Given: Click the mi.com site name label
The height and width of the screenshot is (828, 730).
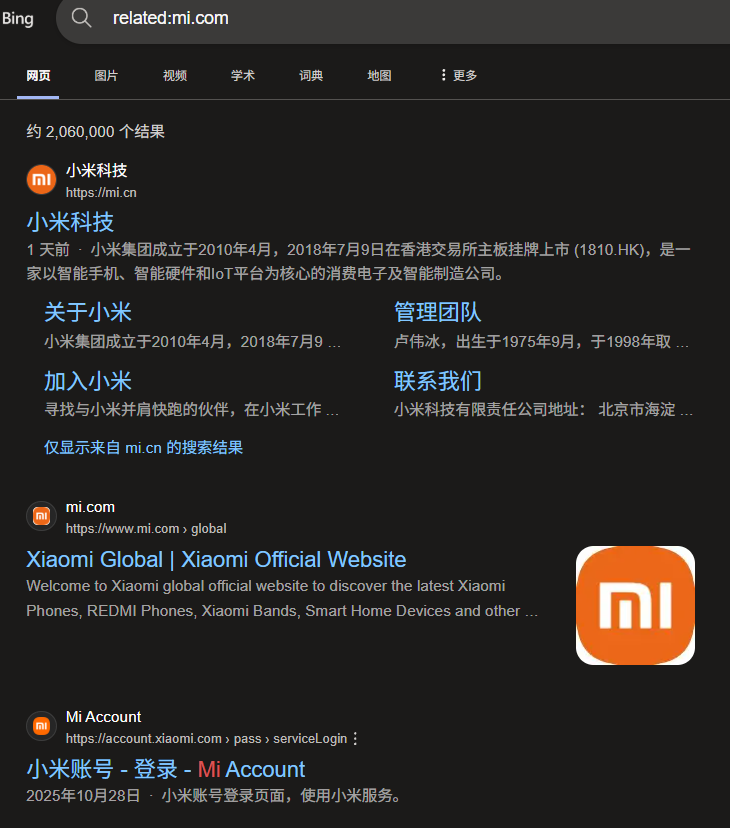Looking at the screenshot, I should click(90, 507).
